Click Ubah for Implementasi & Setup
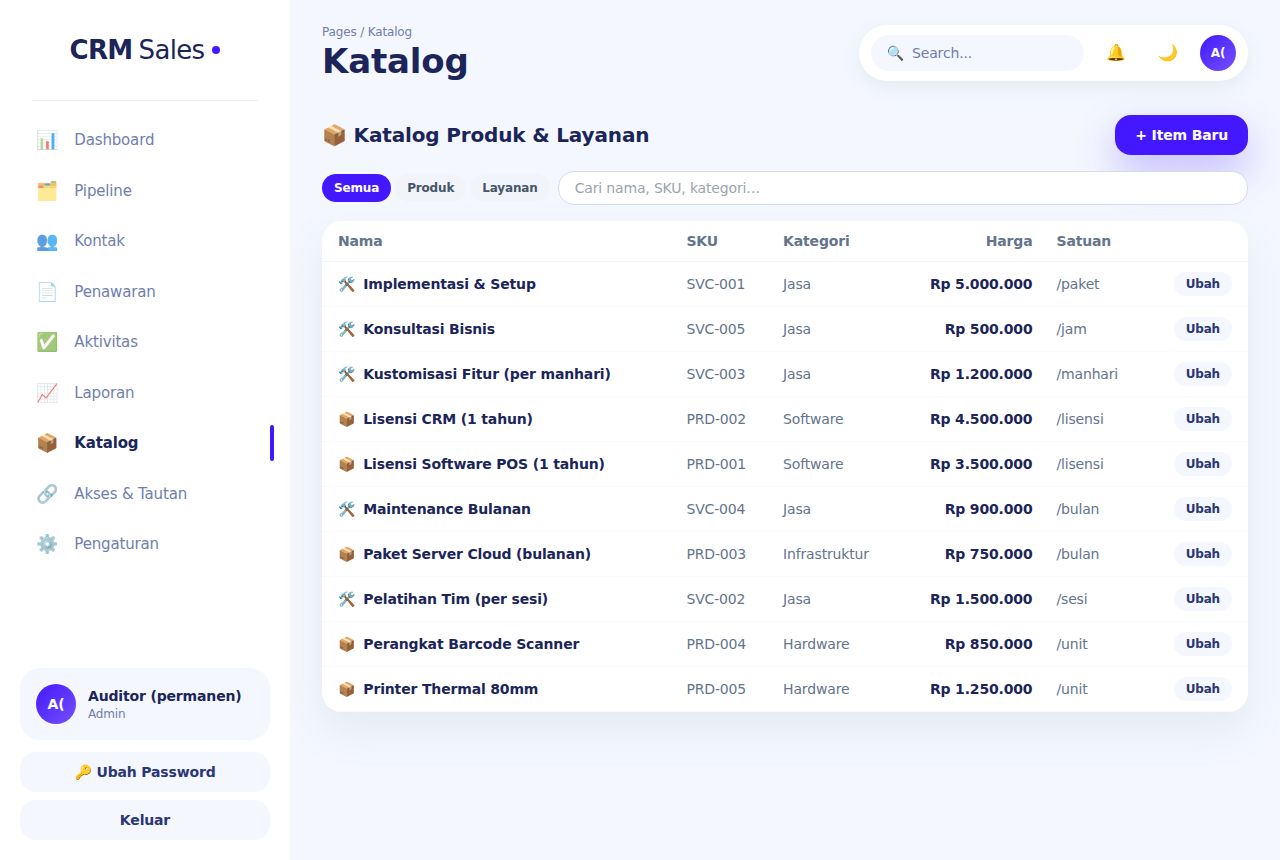The width and height of the screenshot is (1280, 860). click(1202, 284)
